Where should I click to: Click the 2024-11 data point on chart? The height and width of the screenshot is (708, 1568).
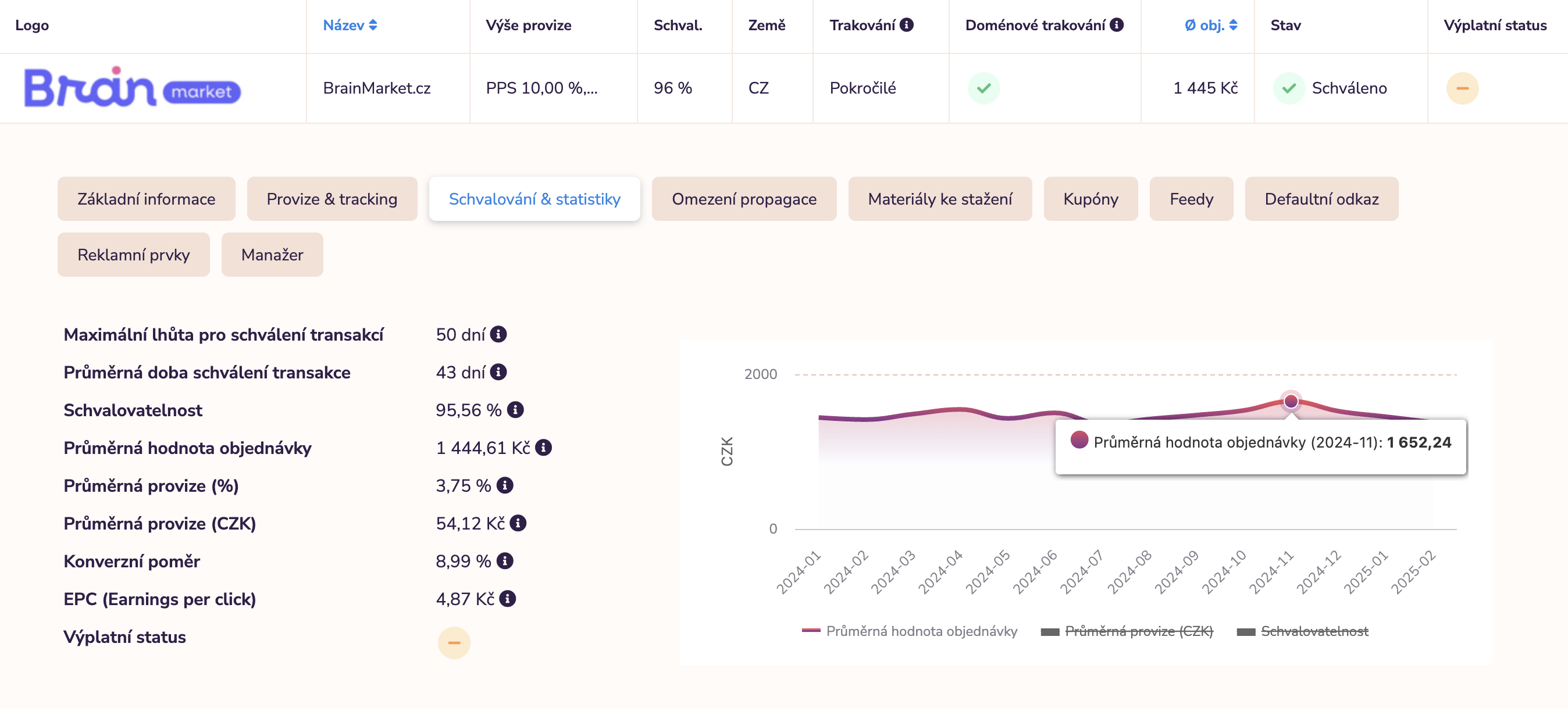[1291, 401]
